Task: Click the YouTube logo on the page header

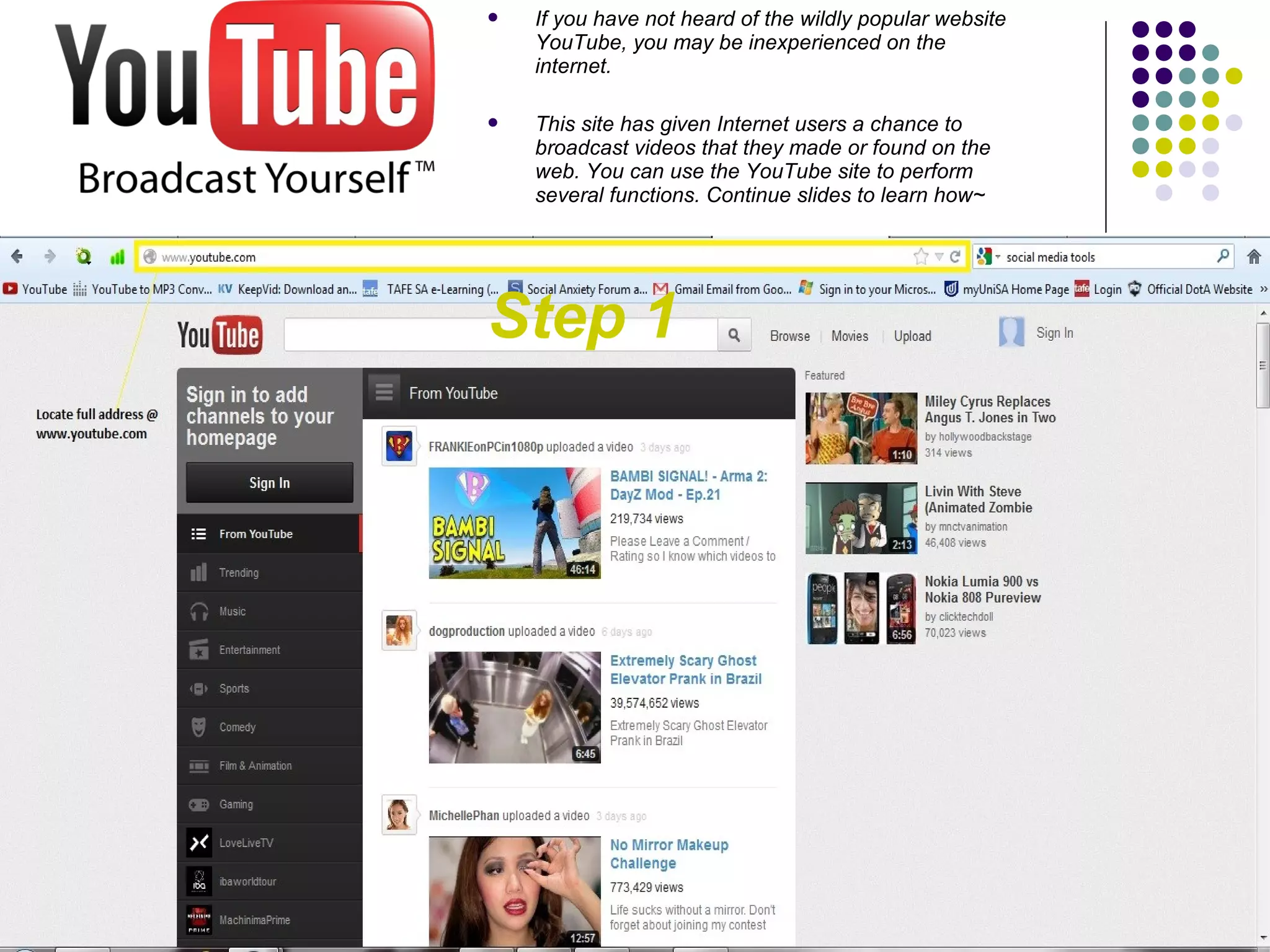Action: coord(220,335)
